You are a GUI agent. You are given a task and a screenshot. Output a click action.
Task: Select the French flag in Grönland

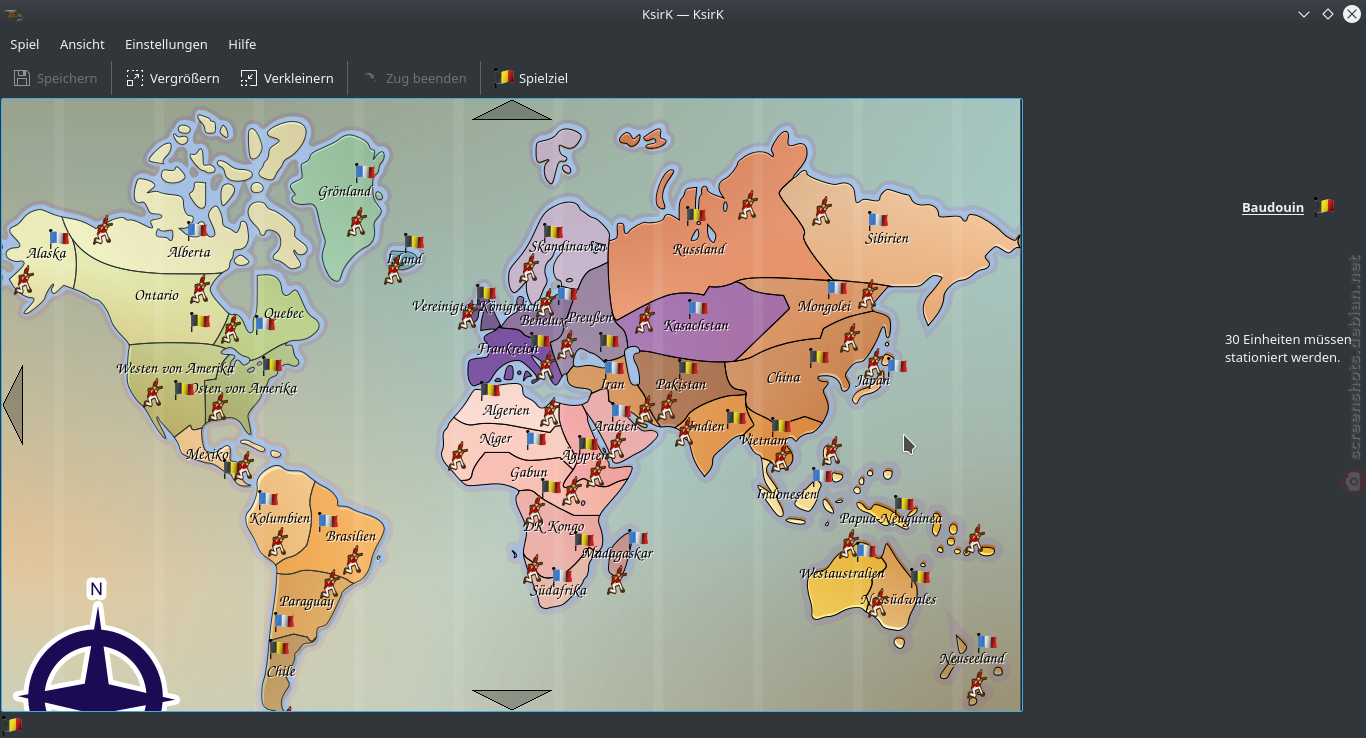coord(365,171)
